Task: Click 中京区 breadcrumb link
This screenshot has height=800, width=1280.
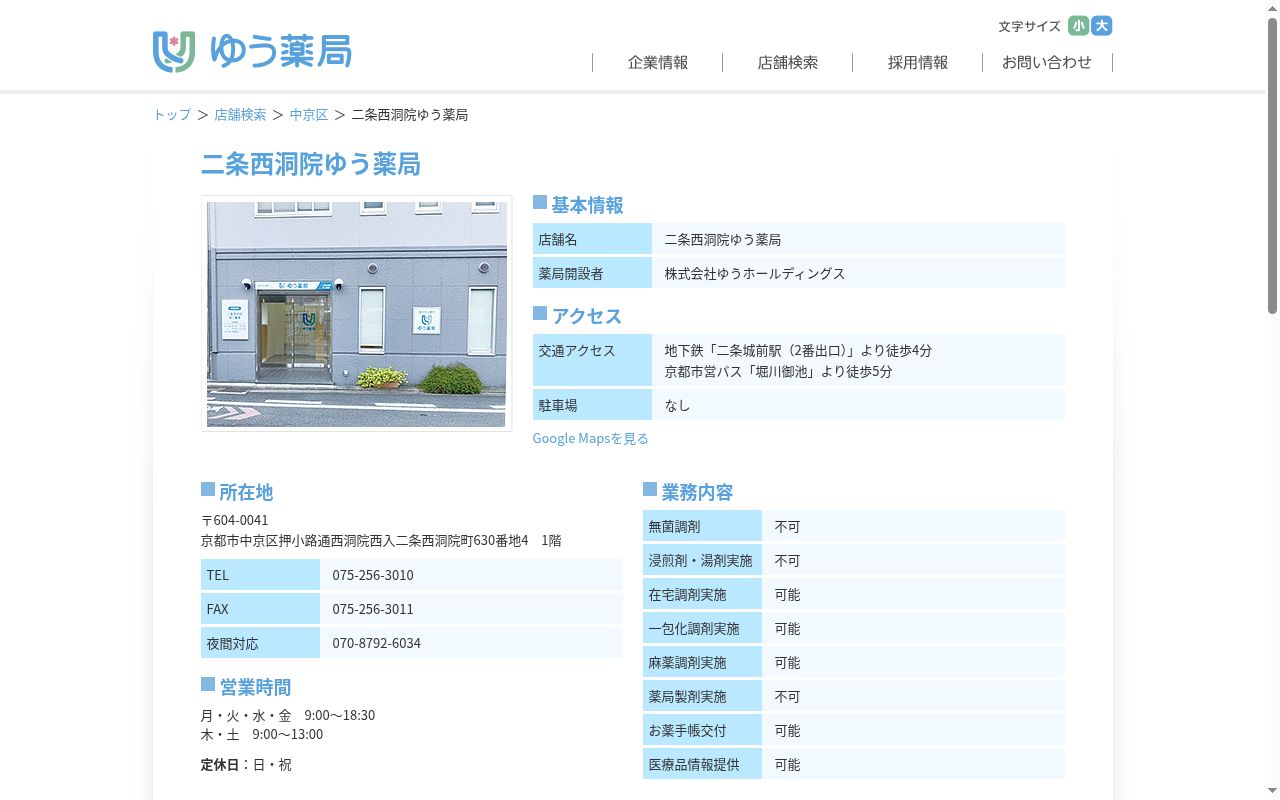Action: point(309,114)
